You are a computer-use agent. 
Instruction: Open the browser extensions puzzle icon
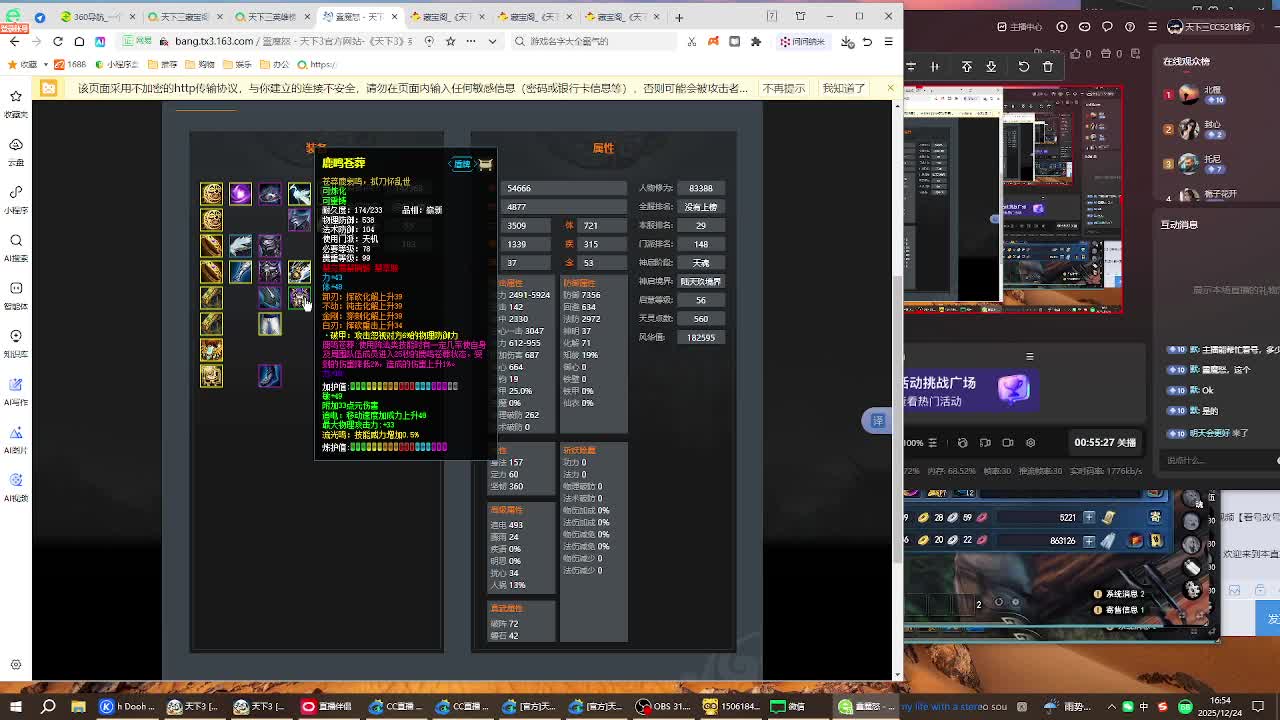[x=756, y=41]
